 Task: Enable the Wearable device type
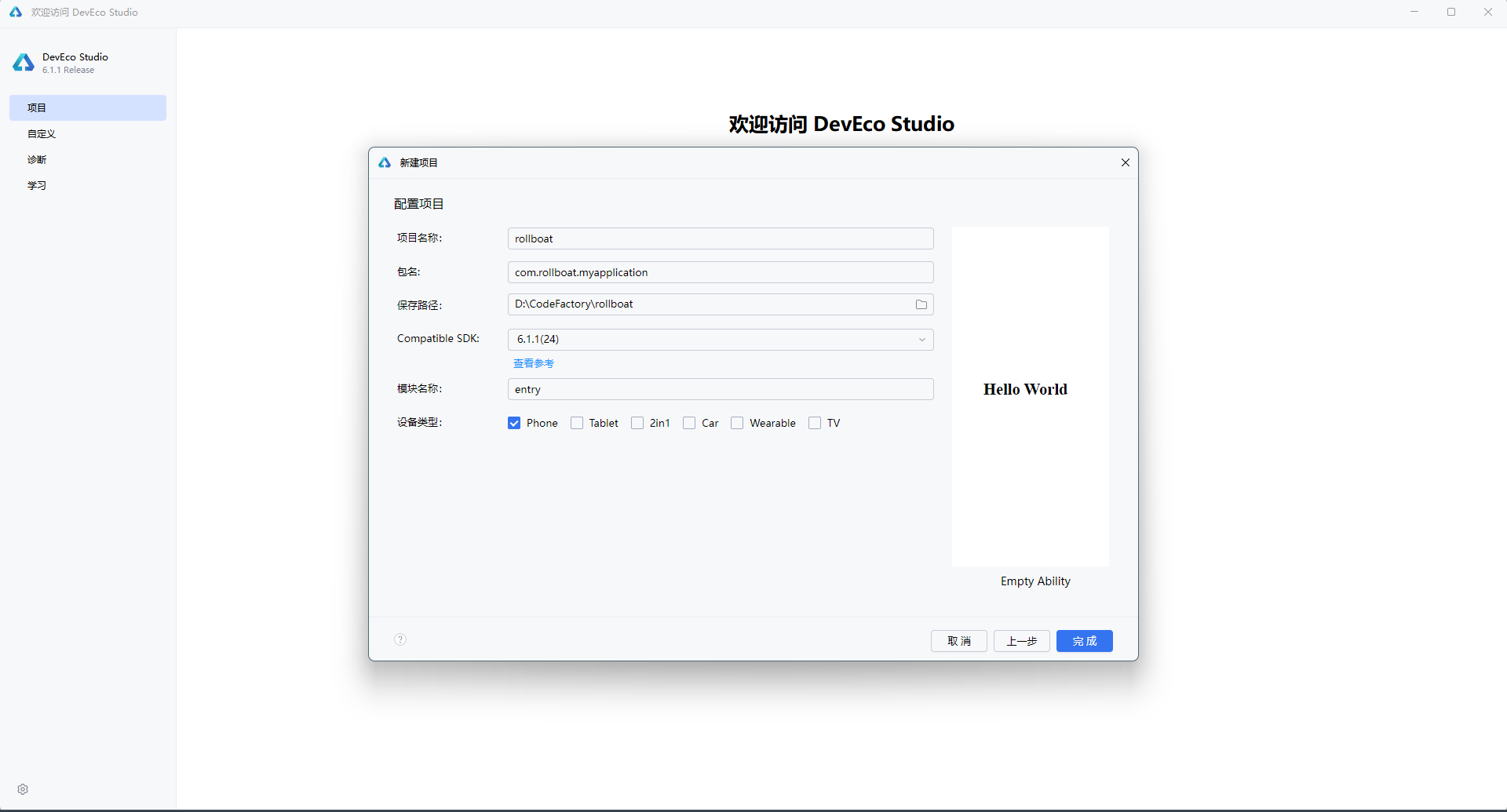[737, 423]
